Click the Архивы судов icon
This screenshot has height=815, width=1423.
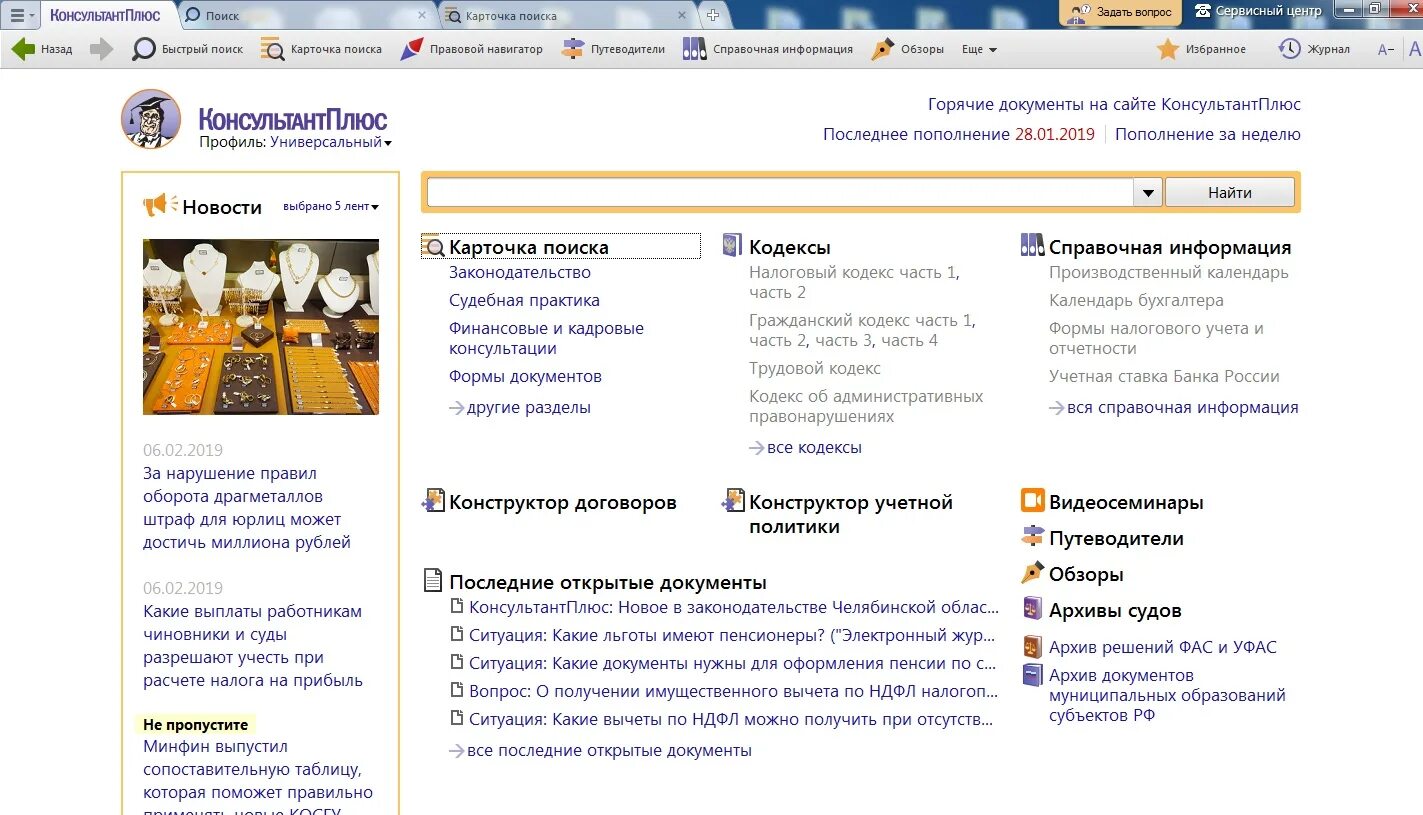pyautogui.click(x=1033, y=609)
